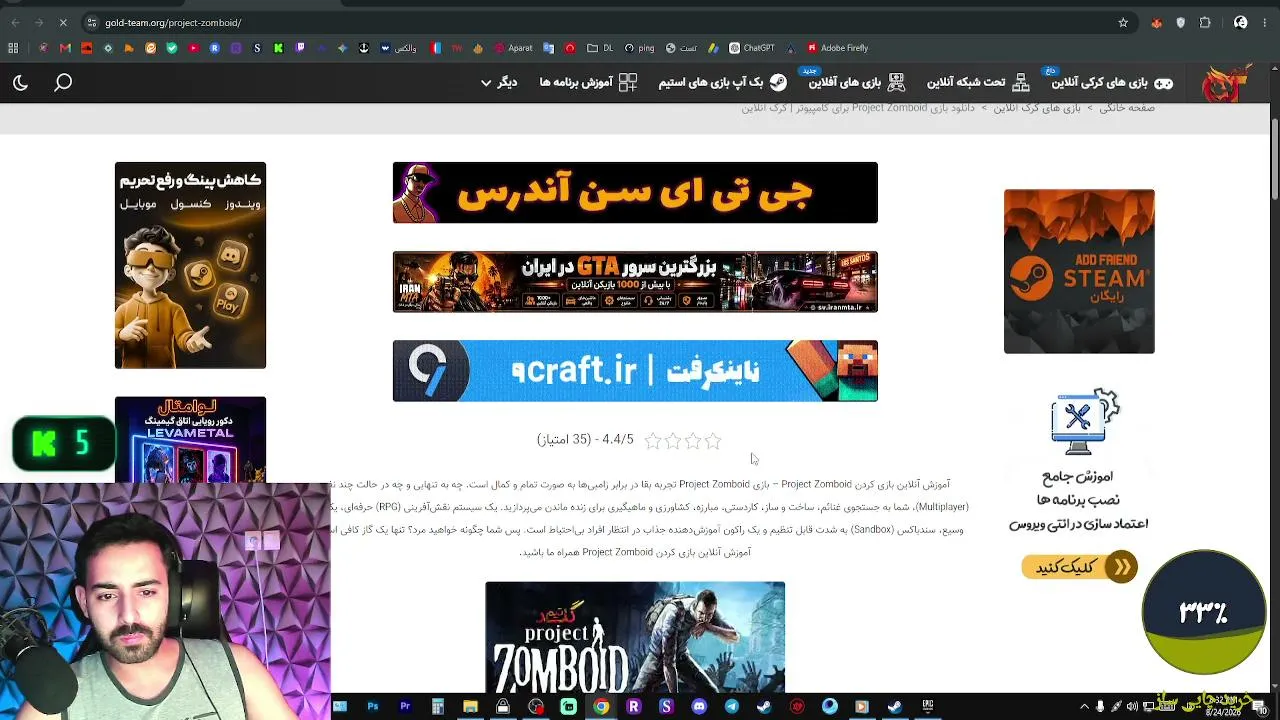Open بازی های کرک آنلاین breadcrumb link
Screen dimensions: 1280x720
(1037, 108)
